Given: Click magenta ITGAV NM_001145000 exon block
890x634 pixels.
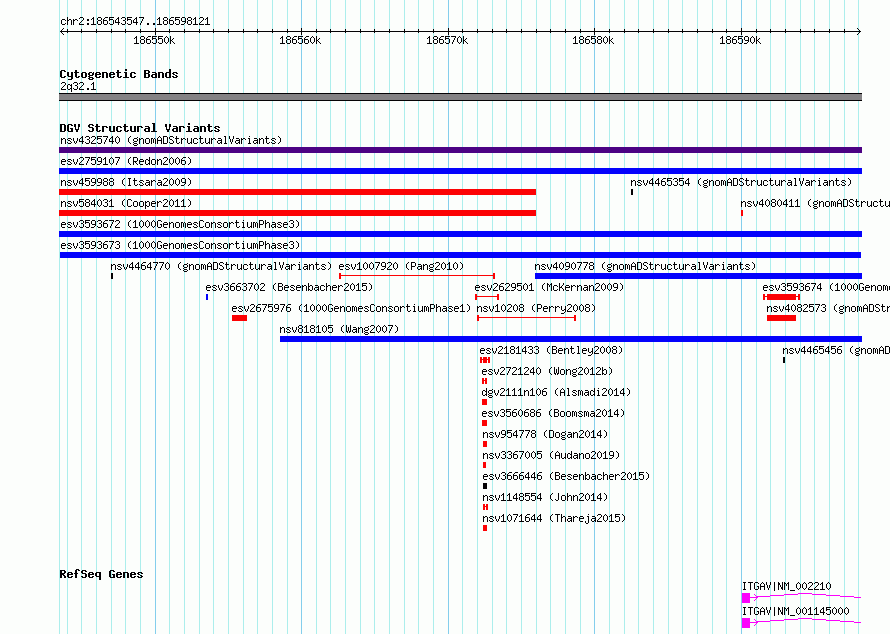Looking at the screenshot, I should tap(746, 623).
